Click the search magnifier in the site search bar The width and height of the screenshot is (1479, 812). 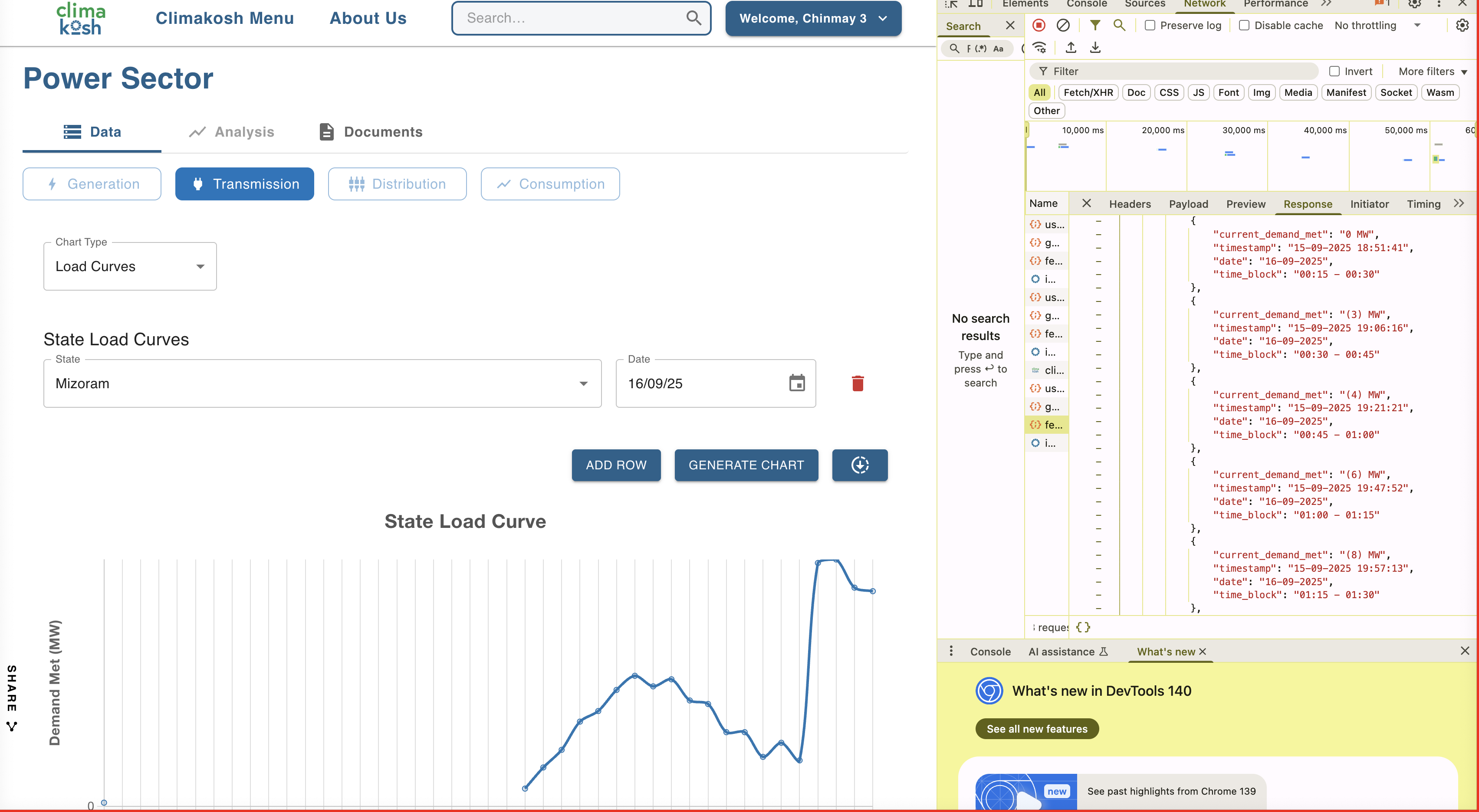click(x=693, y=18)
